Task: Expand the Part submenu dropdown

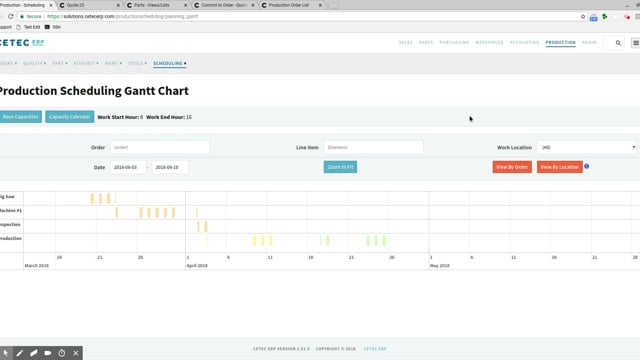Action: pyautogui.click(x=60, y=63)
